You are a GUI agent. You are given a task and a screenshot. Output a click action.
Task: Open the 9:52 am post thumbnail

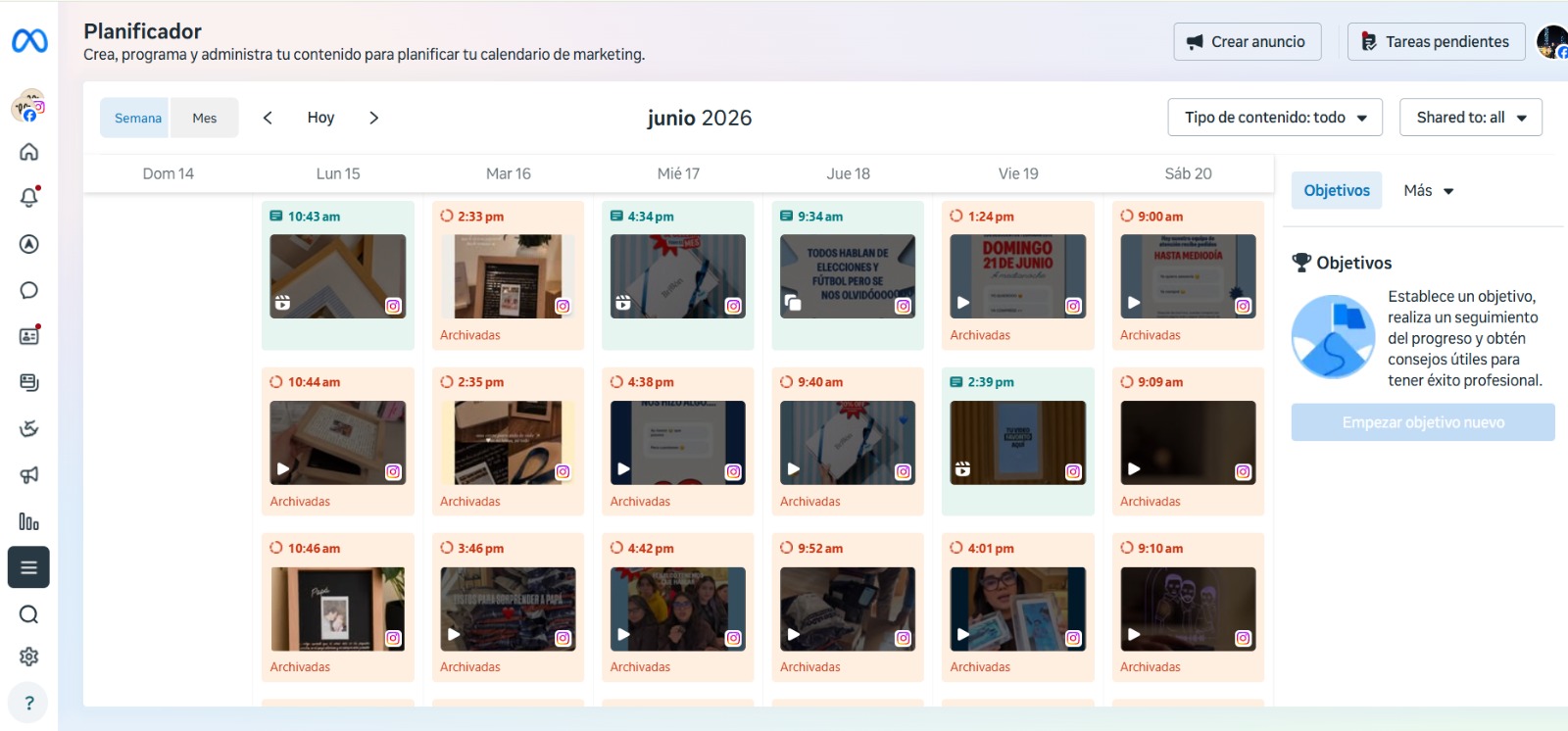pos(848,609)
